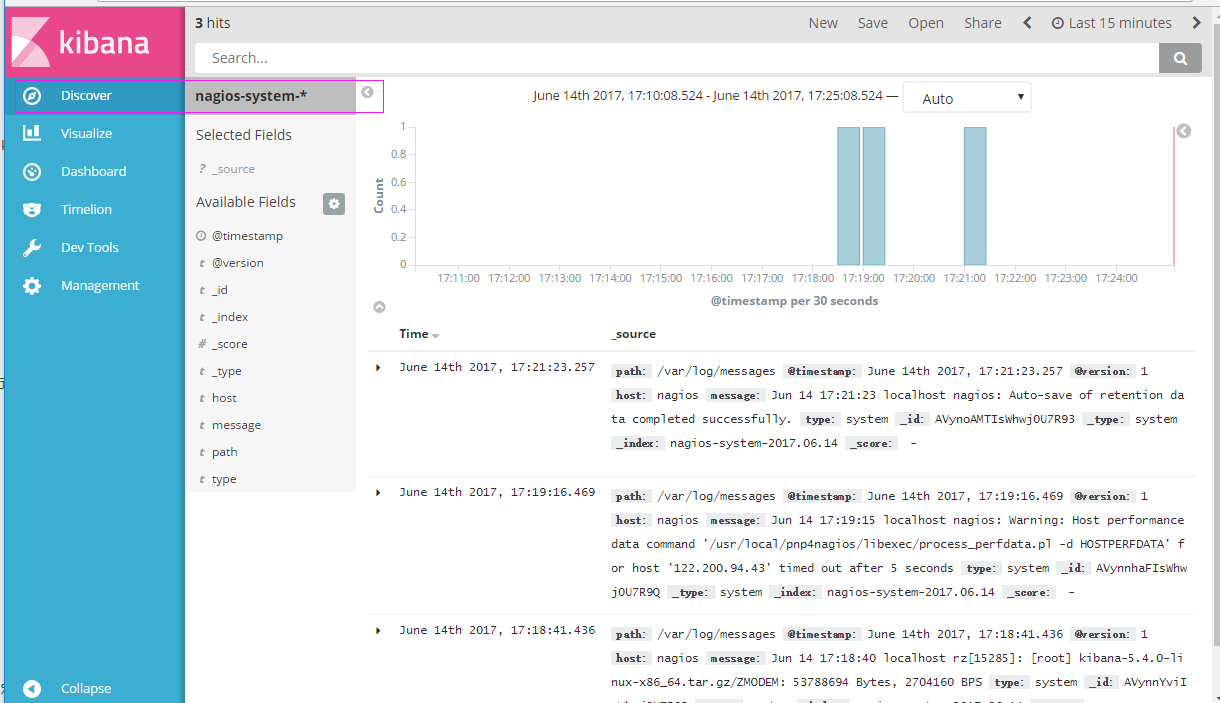The image size is (1220, 703).
Task: Open Timelion from the sidebar
Action: [86, 209]
